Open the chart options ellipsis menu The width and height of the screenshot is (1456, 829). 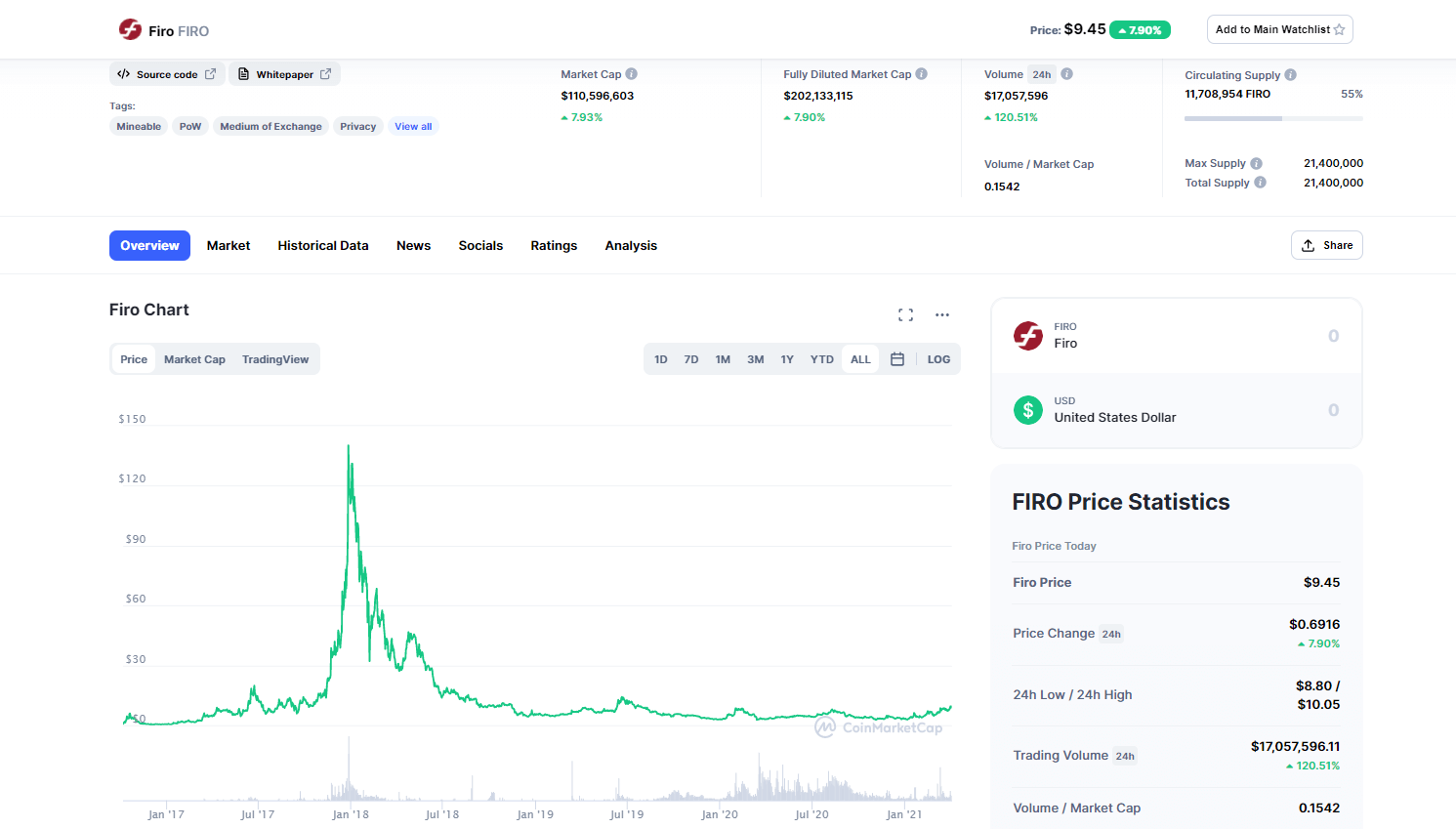pyautogui.click(x=941, y=314)
